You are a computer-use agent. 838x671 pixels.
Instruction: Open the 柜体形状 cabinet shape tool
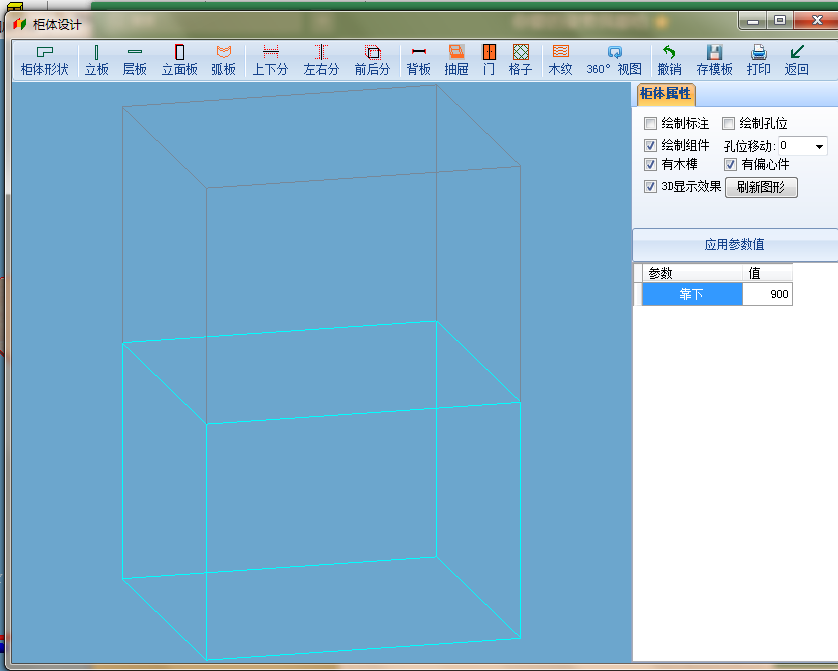(x=44, y=60)
